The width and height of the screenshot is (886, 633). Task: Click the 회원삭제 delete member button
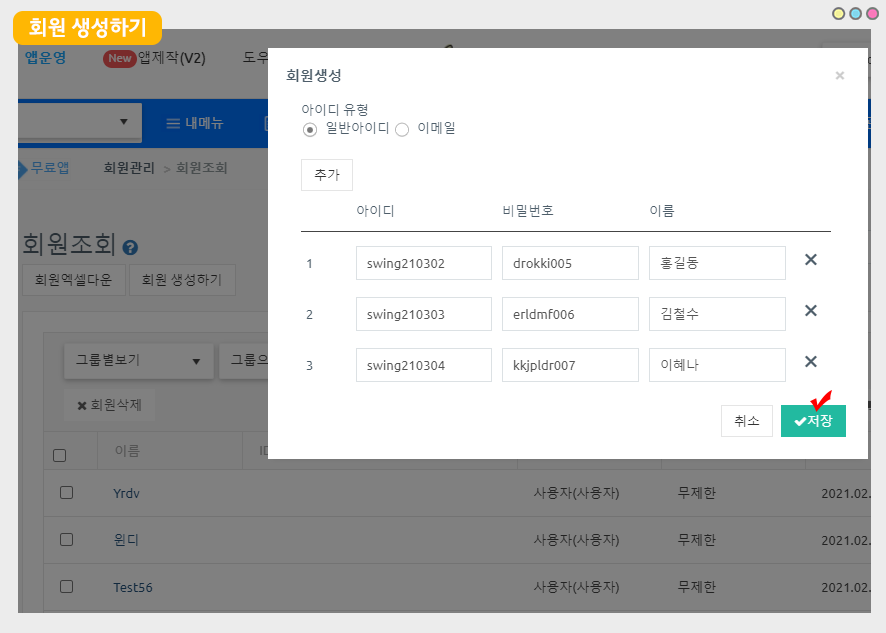[x=110, y=406]
